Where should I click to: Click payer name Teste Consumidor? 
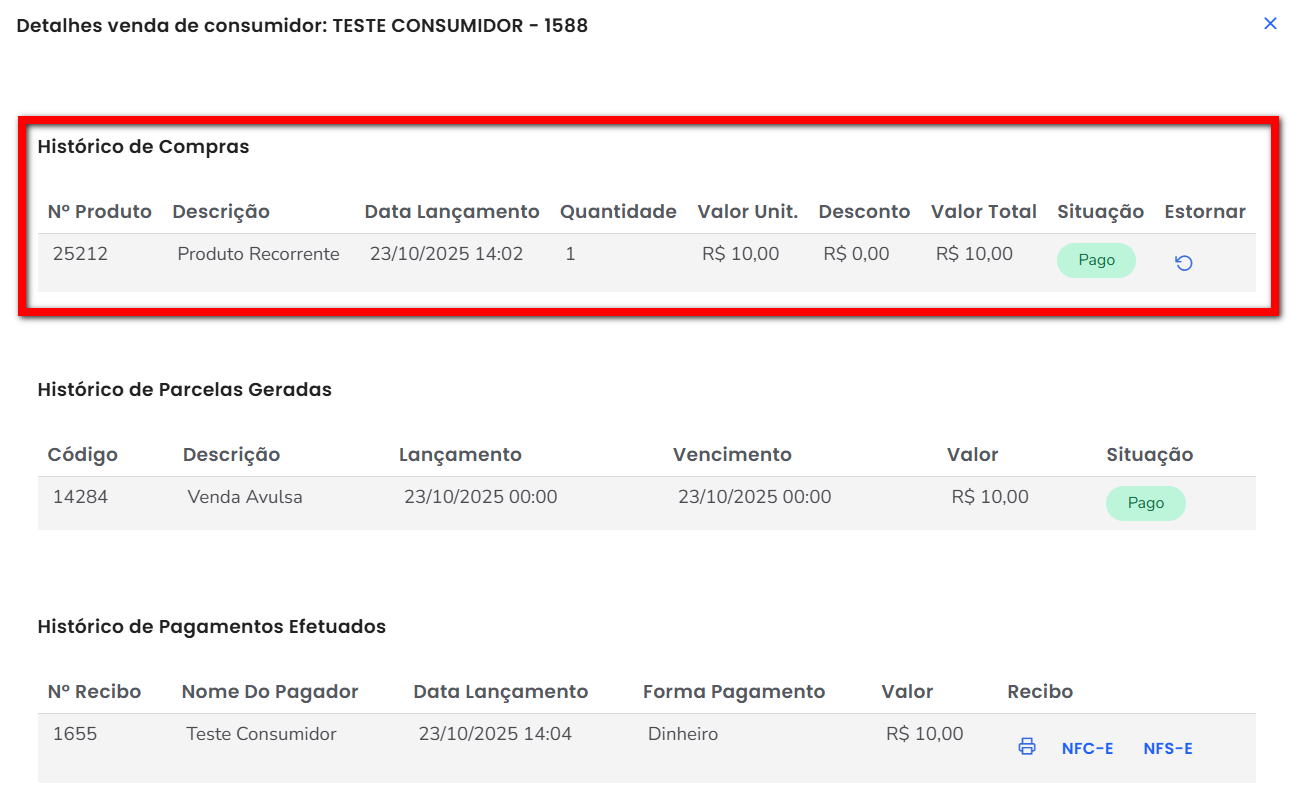click(261, 734)
